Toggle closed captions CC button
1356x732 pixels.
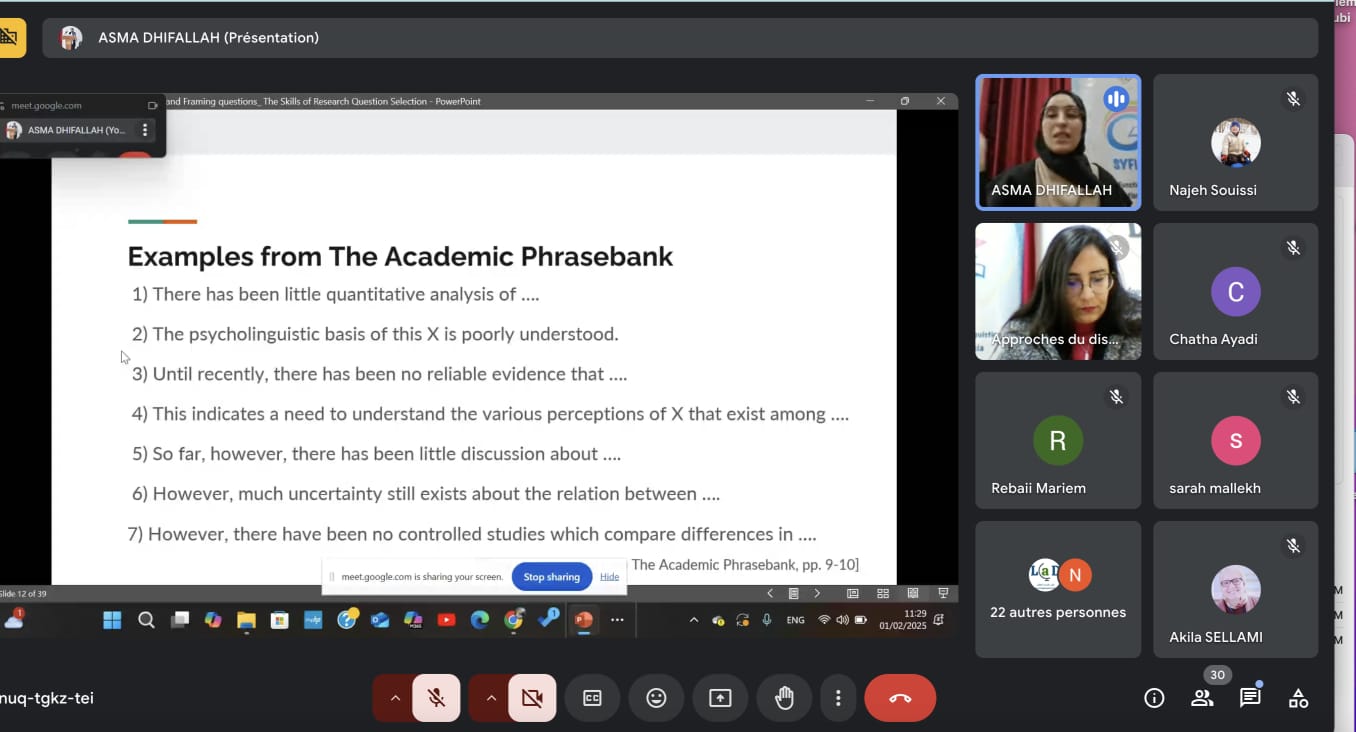pos(592,698)
